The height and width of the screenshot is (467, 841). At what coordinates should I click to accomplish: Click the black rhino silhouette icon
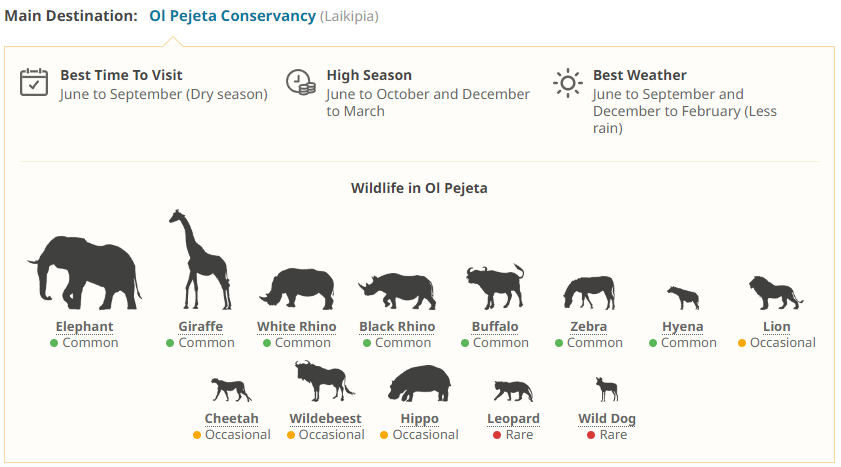point(397,291)
